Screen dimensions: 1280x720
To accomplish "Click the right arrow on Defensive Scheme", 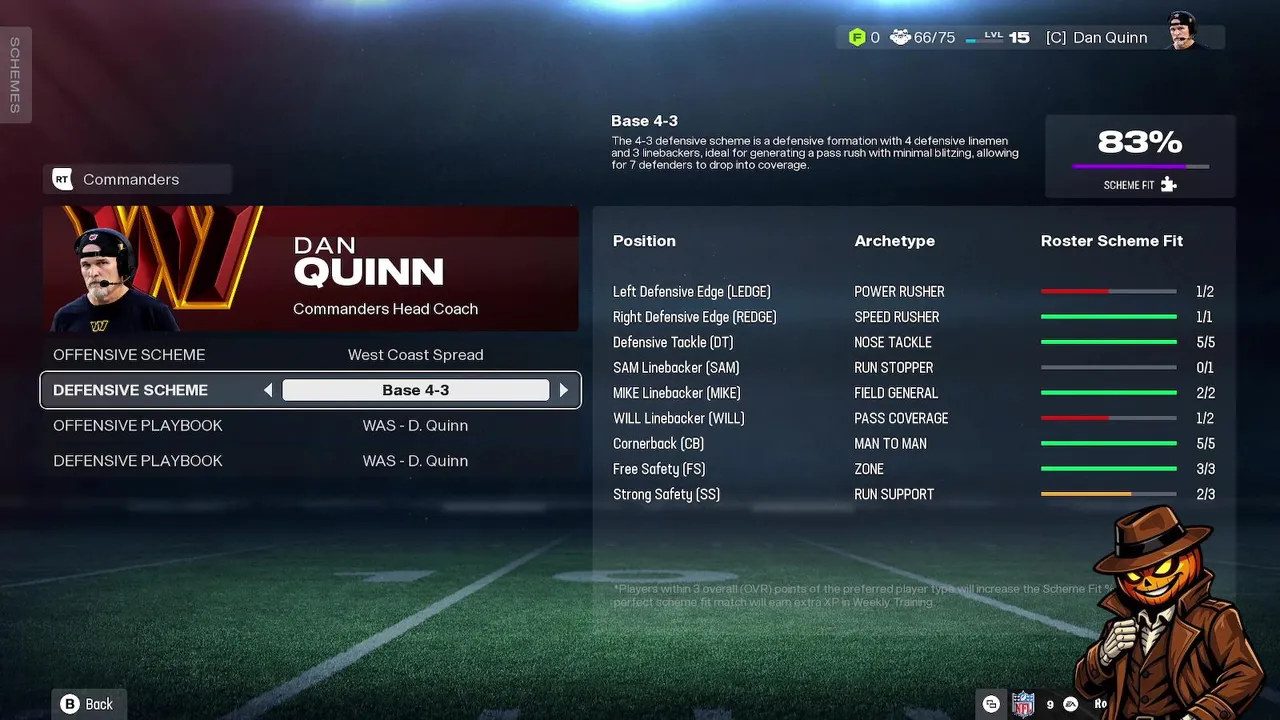I will coord(564,390).
